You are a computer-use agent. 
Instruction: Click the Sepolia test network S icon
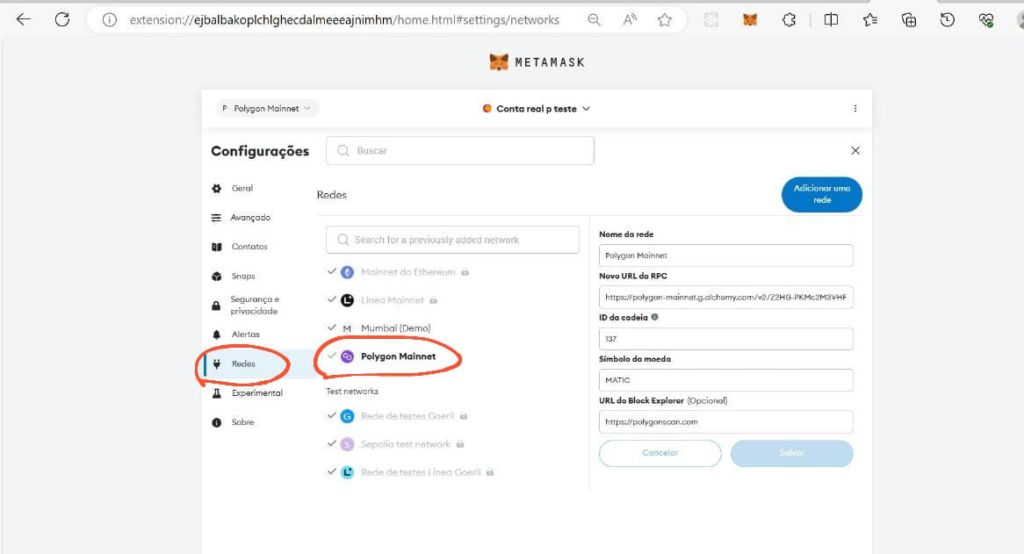pos(347,444)
